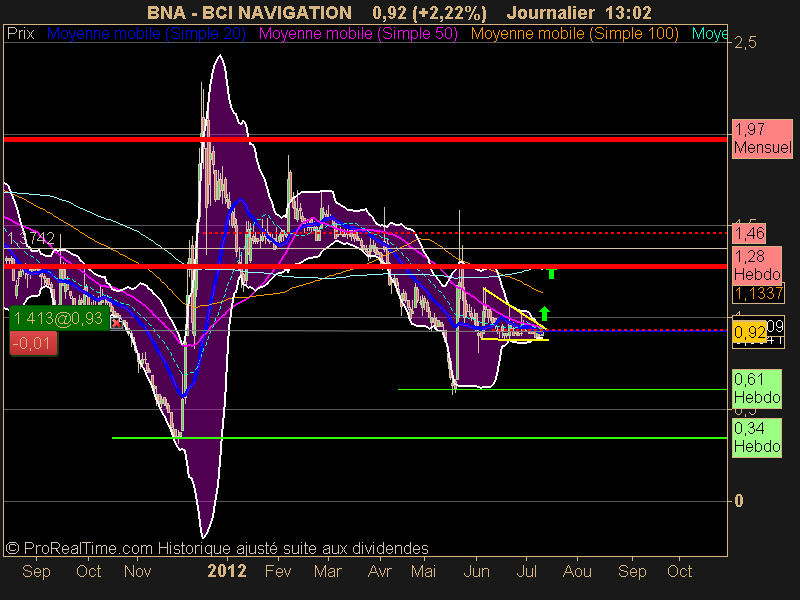The image size is (800, 600).
Task: Open Moyenne mobile (Simple 100) indicator settings
Action: 574,34
